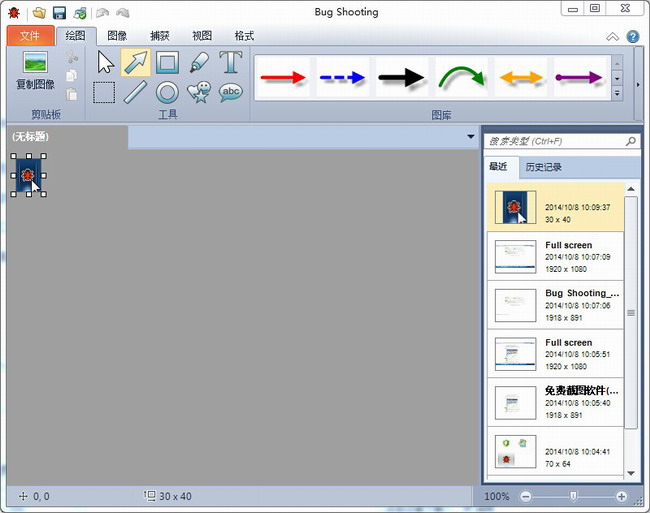Click the save disk icon in title bar
This screenshot has height=513, width=650.
point(59,11)
